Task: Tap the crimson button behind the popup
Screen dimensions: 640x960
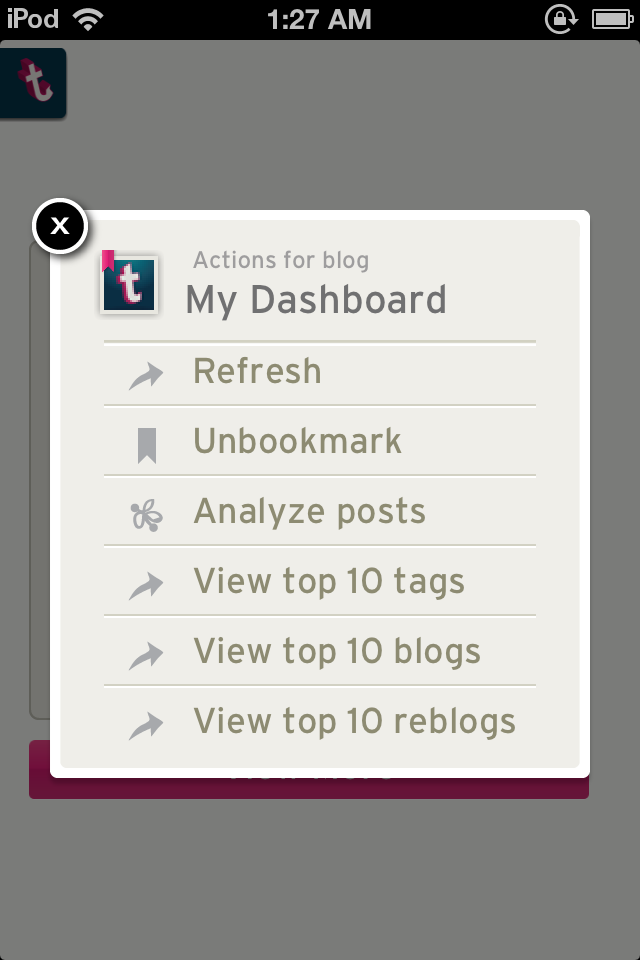Action: (x=309, y=788)
